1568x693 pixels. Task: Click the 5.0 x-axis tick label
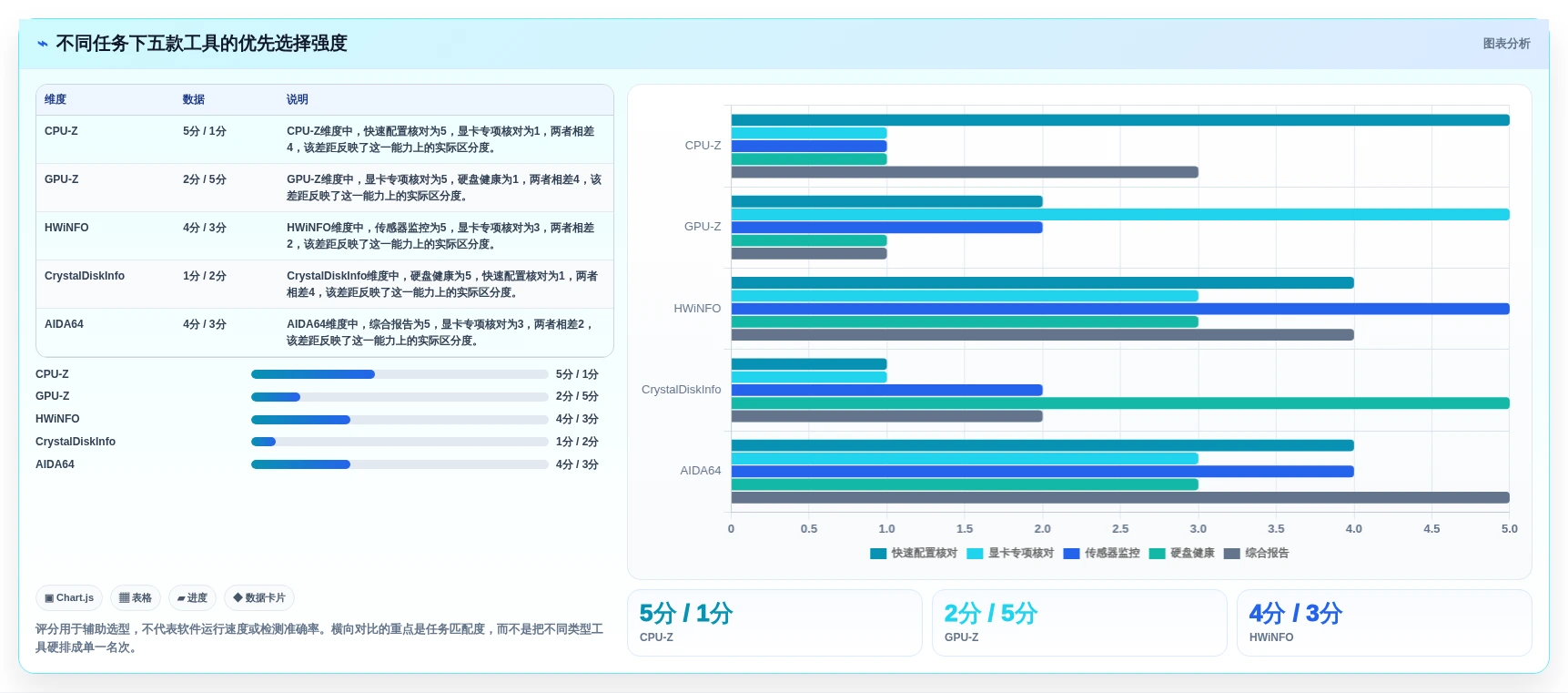pos(1510,529)
